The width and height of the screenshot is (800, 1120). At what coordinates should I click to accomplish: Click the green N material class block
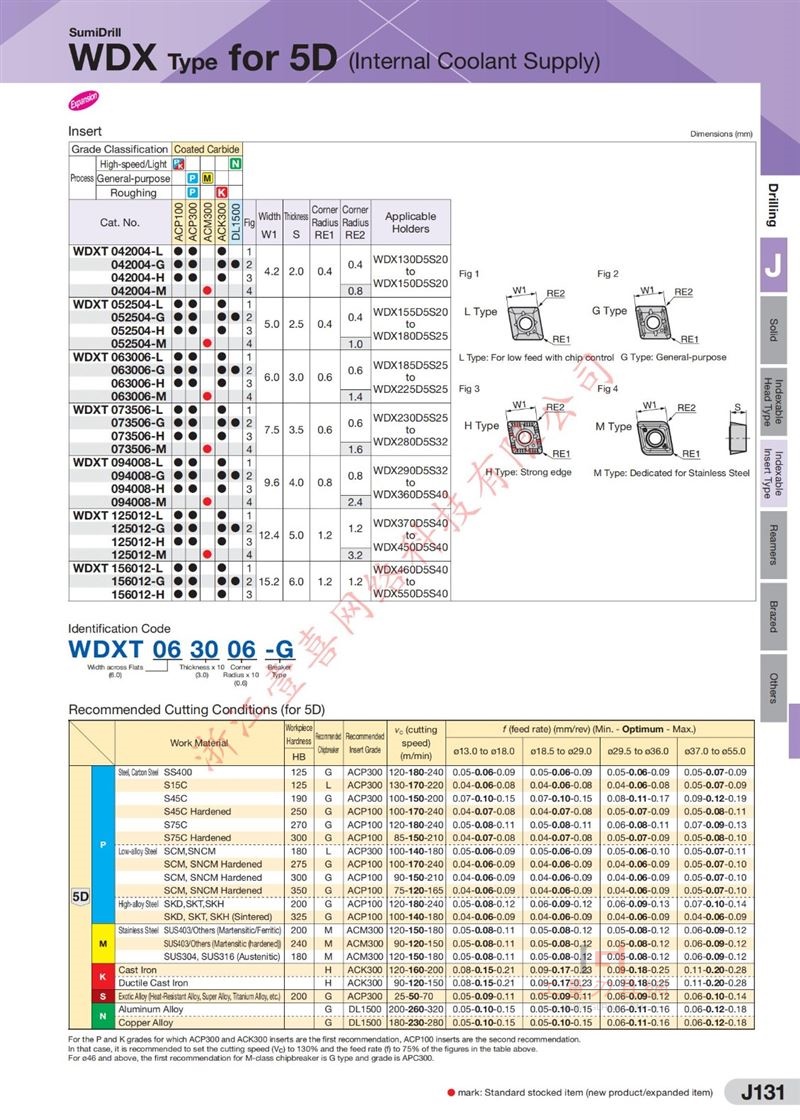pos(103,1016)
